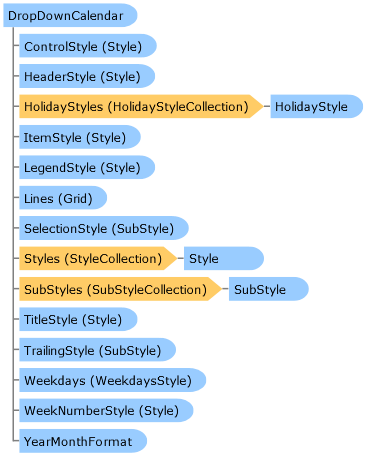Open SelectionStyle (SubStyle) entry
The height and width of the screenshot is (456, 366).
pyautogui.click(x=104, y=228)
